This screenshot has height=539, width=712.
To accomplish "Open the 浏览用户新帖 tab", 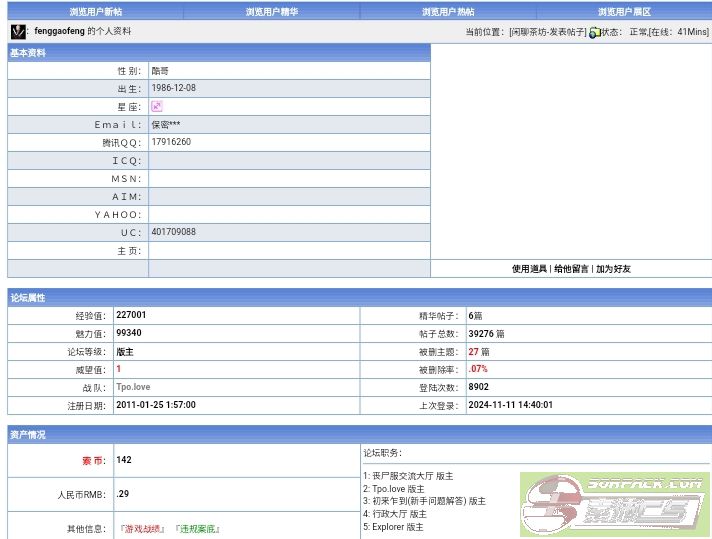I will 96,12.
